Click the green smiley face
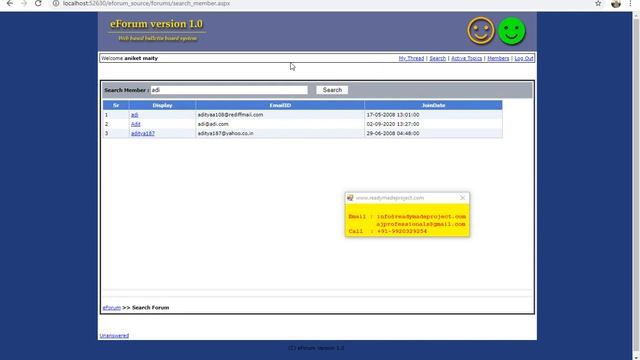Image resolution: width=640 pixels, height=360 pixels. click(512, 31)
